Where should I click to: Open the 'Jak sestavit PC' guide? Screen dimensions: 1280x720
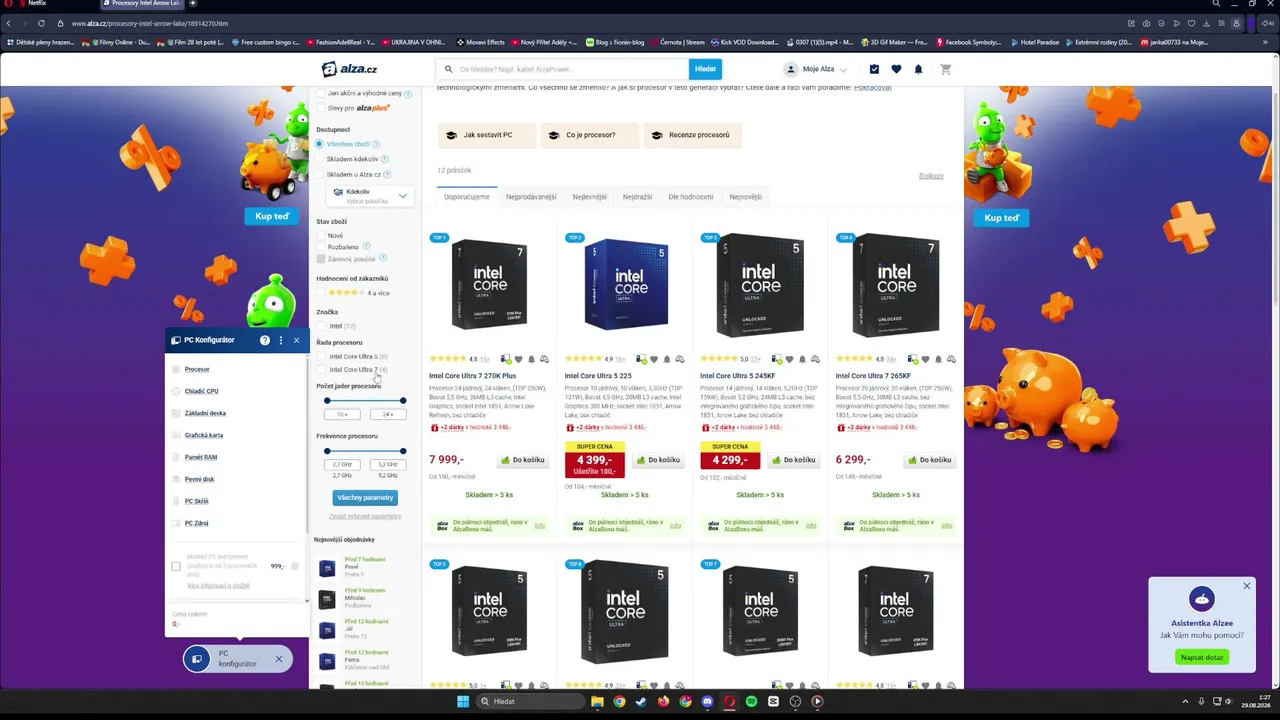coord(488,135)
